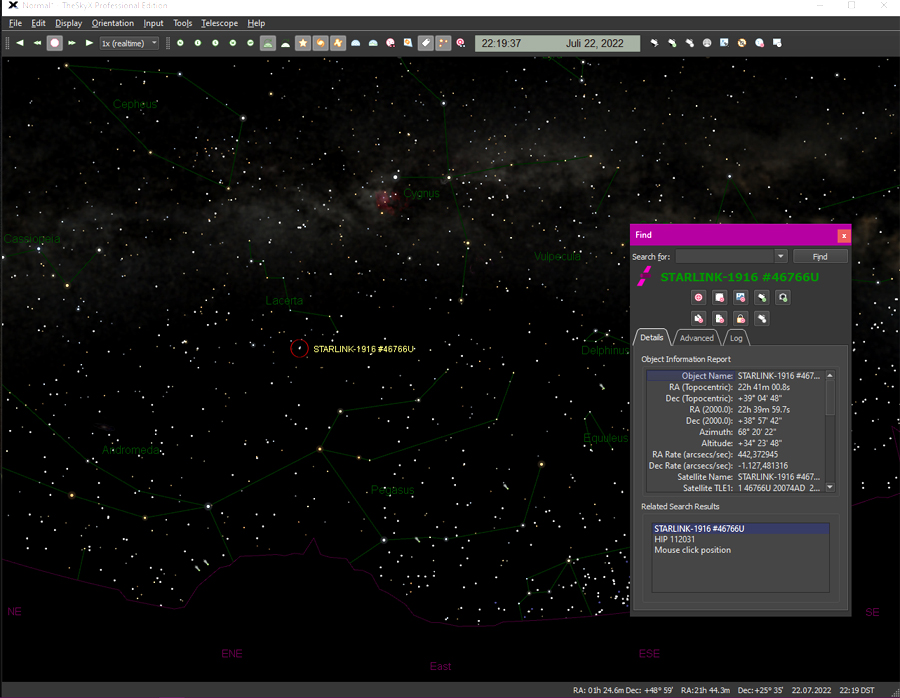Click the Find panel telescope icon with green dot
Screen dimensions: 900x698
click(x=762, y=297)
